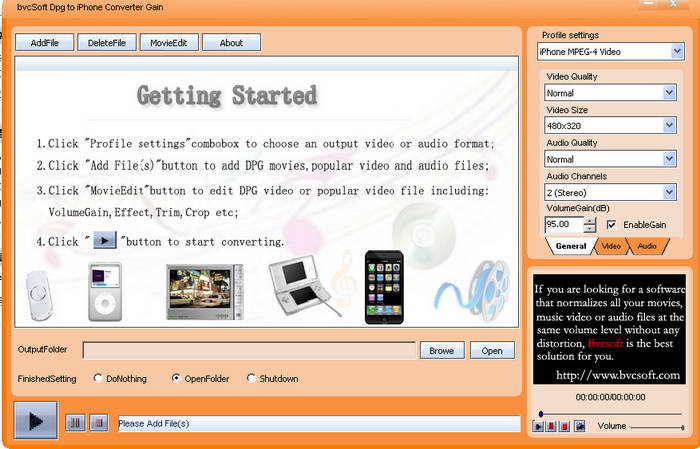
Task: Decrease VolumeGain using the down spinner arrow
Action: [590, 229]
